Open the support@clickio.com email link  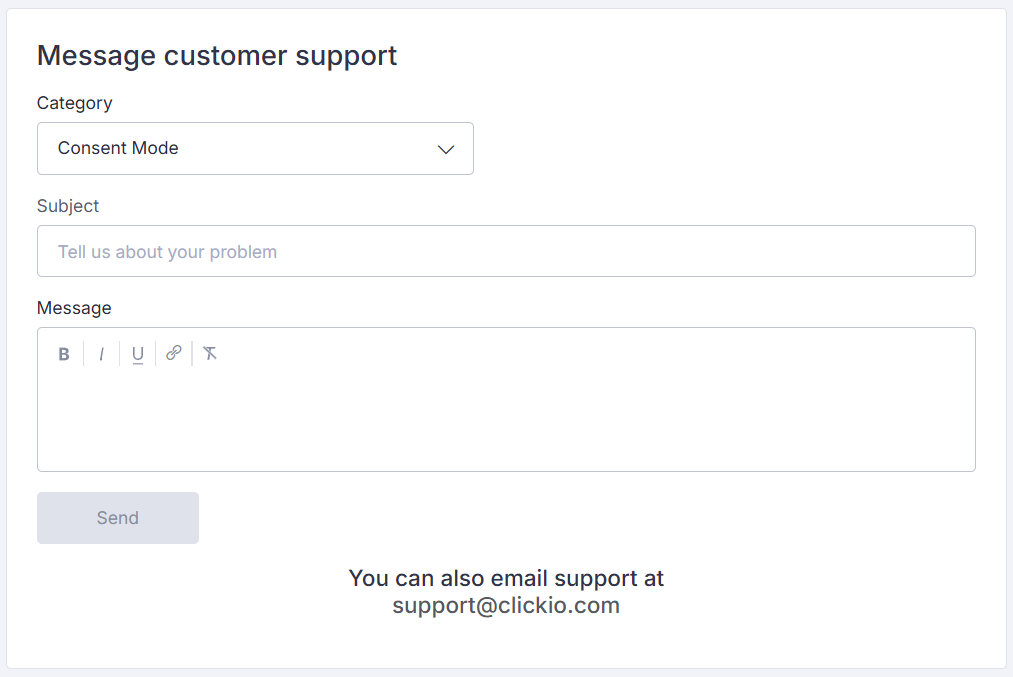pyautogui.click(x=506, y=605)
